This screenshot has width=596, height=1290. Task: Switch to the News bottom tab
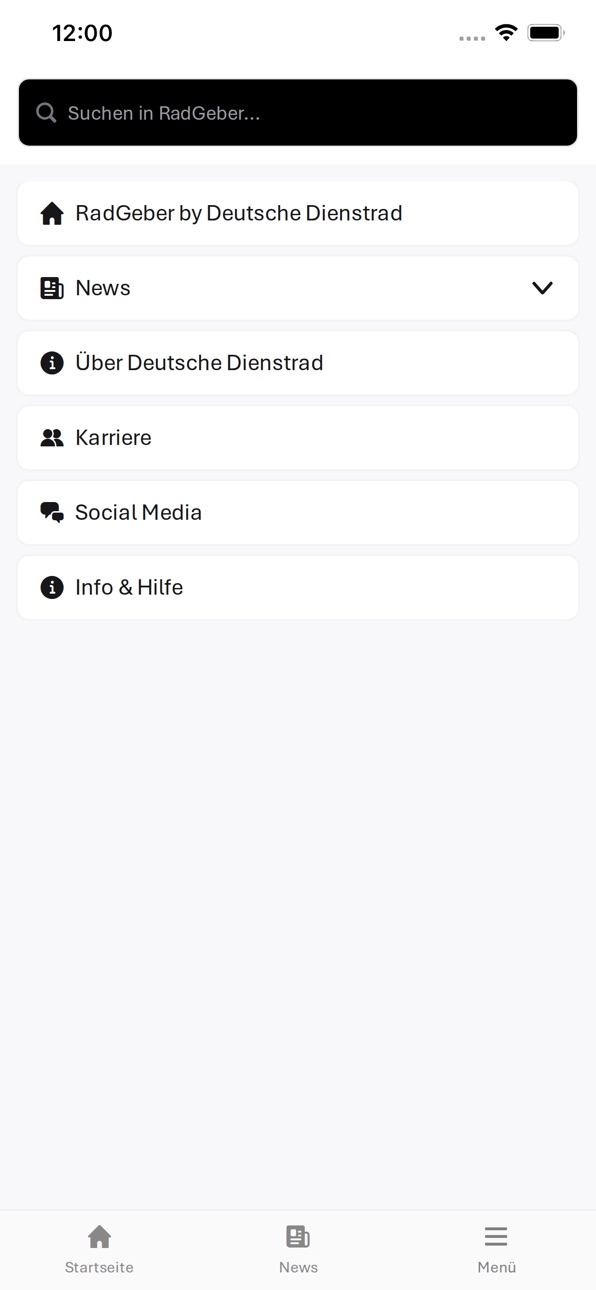click(x=298, y=1248)
